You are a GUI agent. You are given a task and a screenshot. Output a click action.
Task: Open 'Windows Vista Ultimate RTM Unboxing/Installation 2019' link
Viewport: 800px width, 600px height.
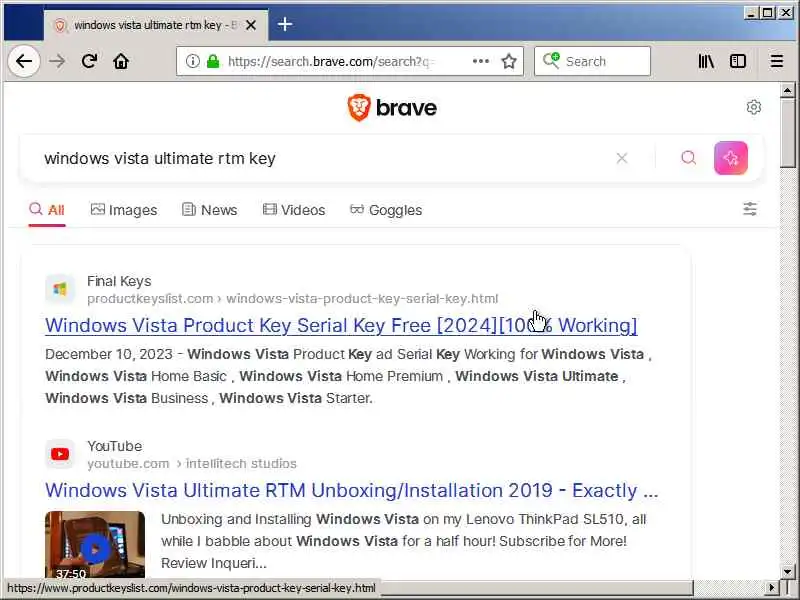tap(352, 490)
